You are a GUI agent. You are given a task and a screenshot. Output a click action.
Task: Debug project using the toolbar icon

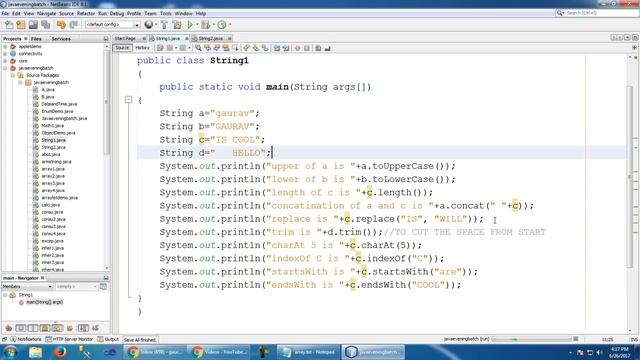pyautogui.click(x=206, y=25)
